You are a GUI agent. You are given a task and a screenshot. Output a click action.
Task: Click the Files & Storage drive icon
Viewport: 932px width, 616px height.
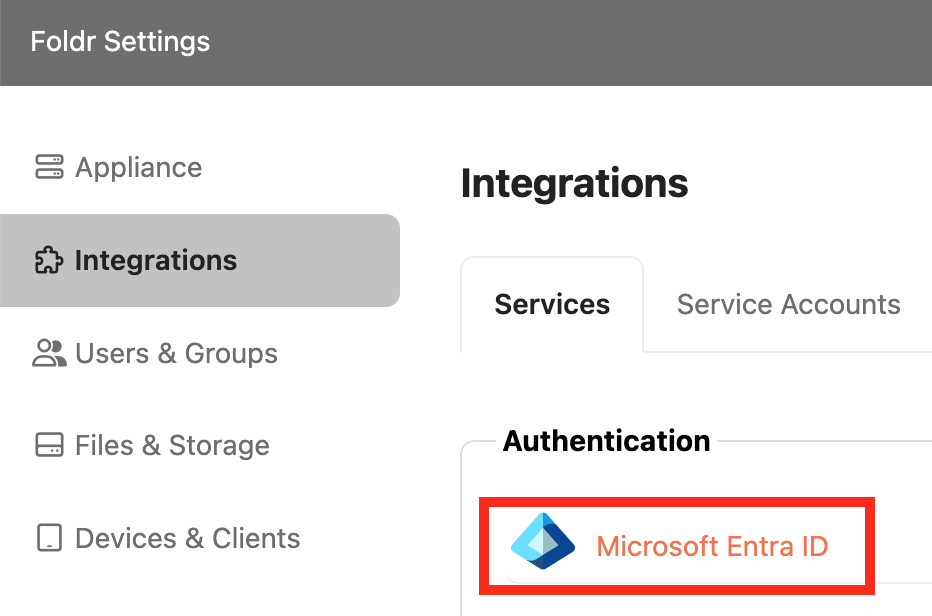[48, 445]
